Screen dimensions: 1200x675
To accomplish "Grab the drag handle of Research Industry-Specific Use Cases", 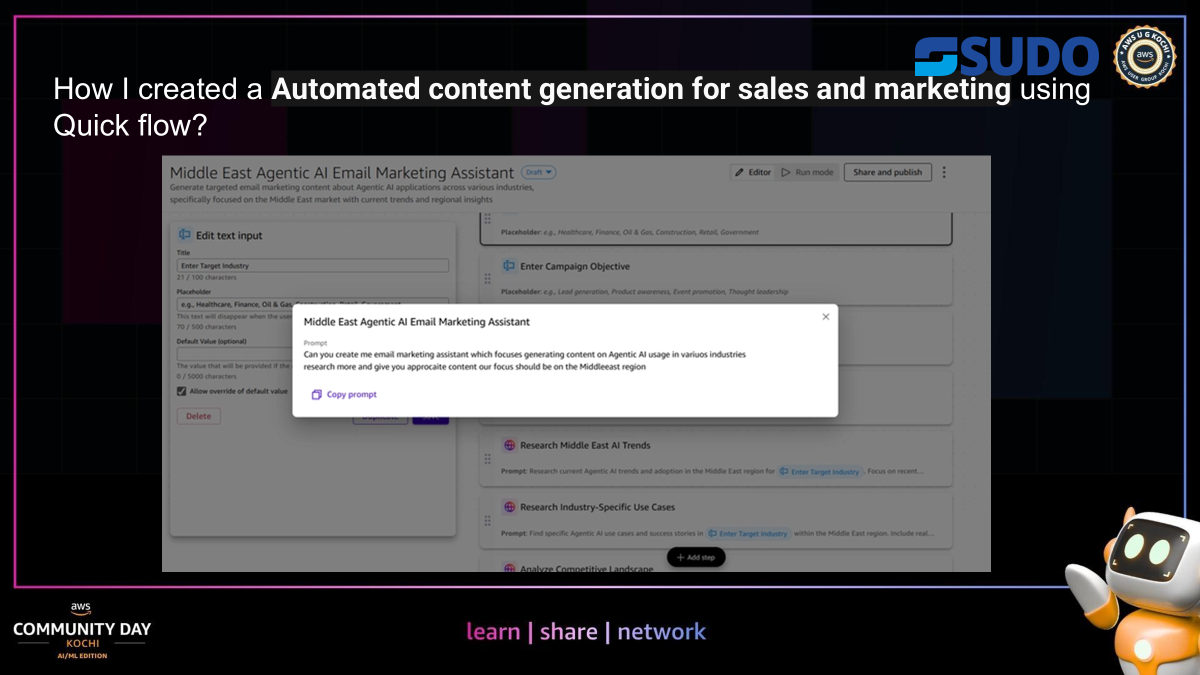I will pos(488,520).
